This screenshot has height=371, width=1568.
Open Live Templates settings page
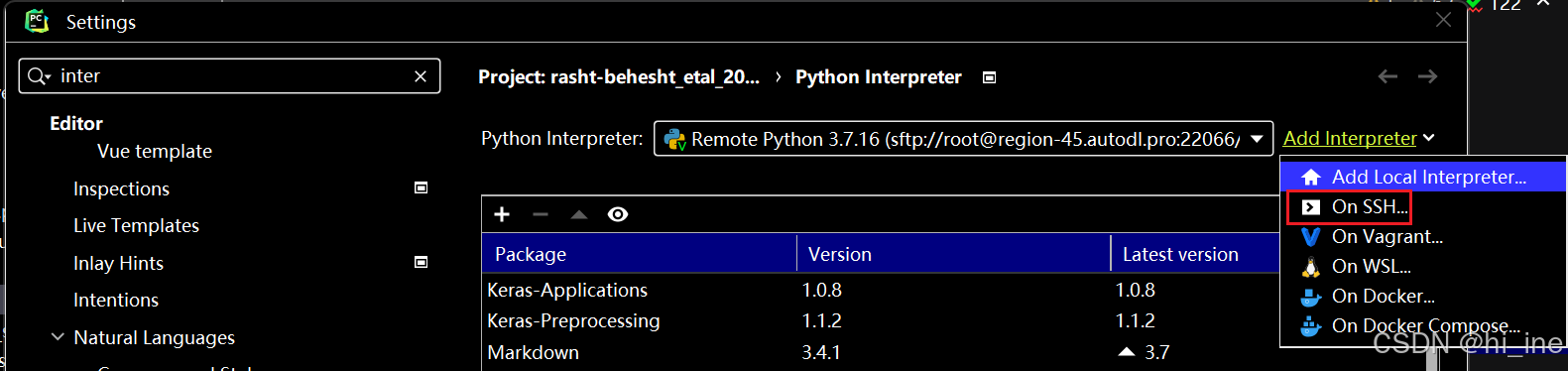pos(136,225)
